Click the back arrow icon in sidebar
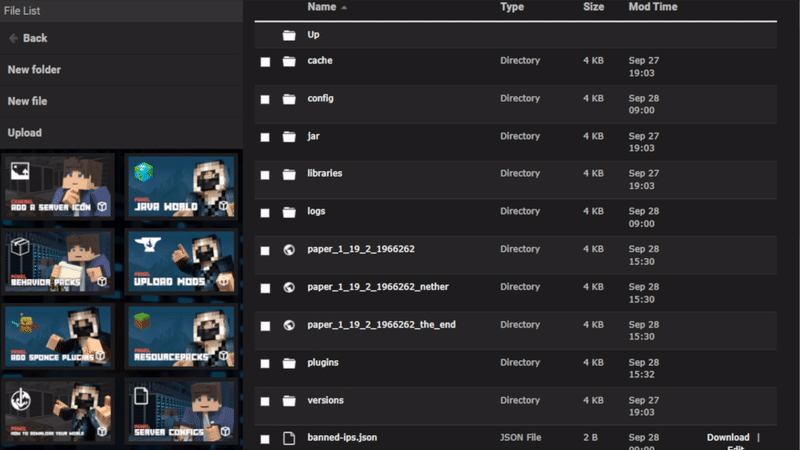This screenshot has width=800, height=450. click(13, 38)
